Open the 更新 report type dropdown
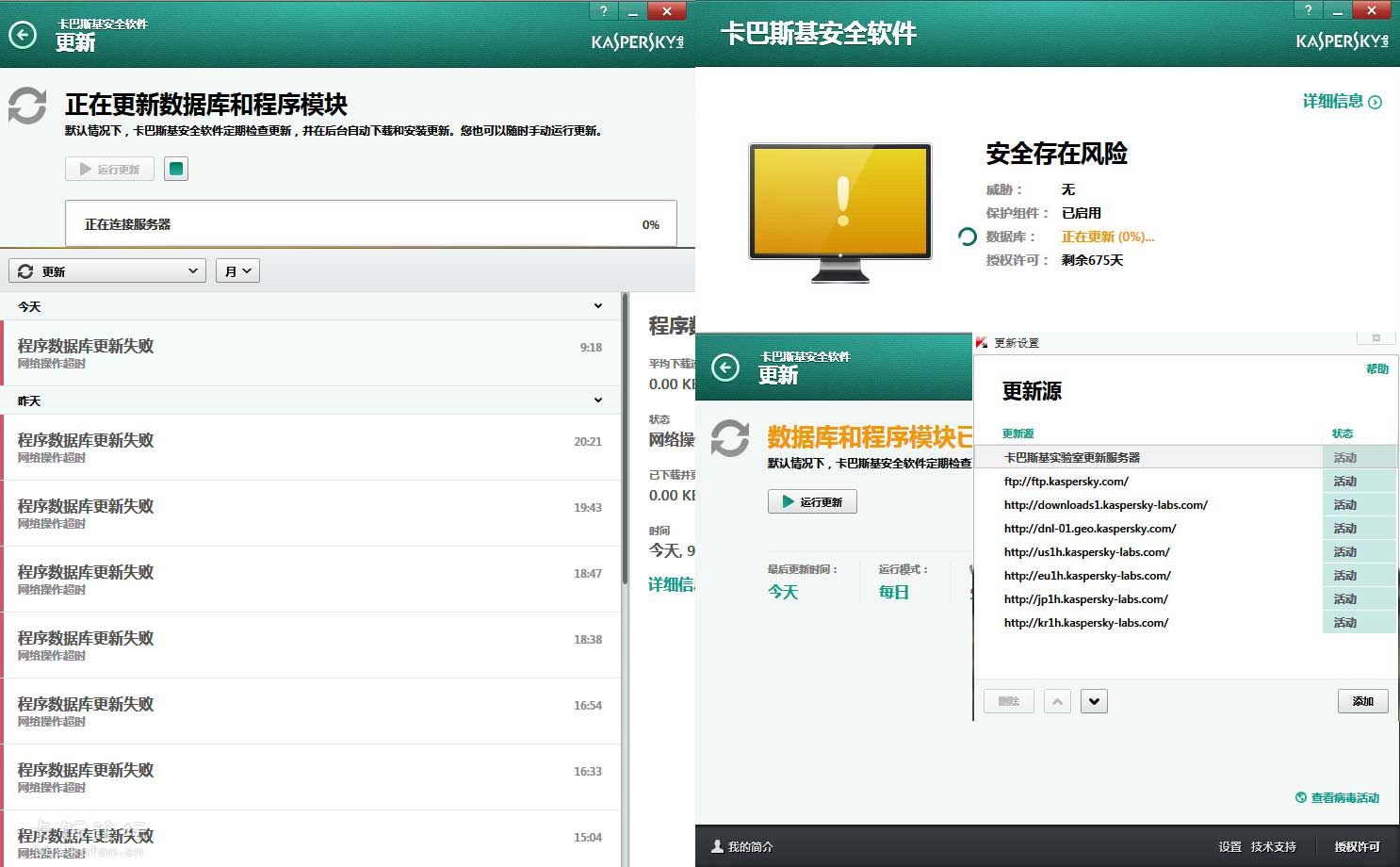Screen dimensions: 1400x867 tap(108, 271)
